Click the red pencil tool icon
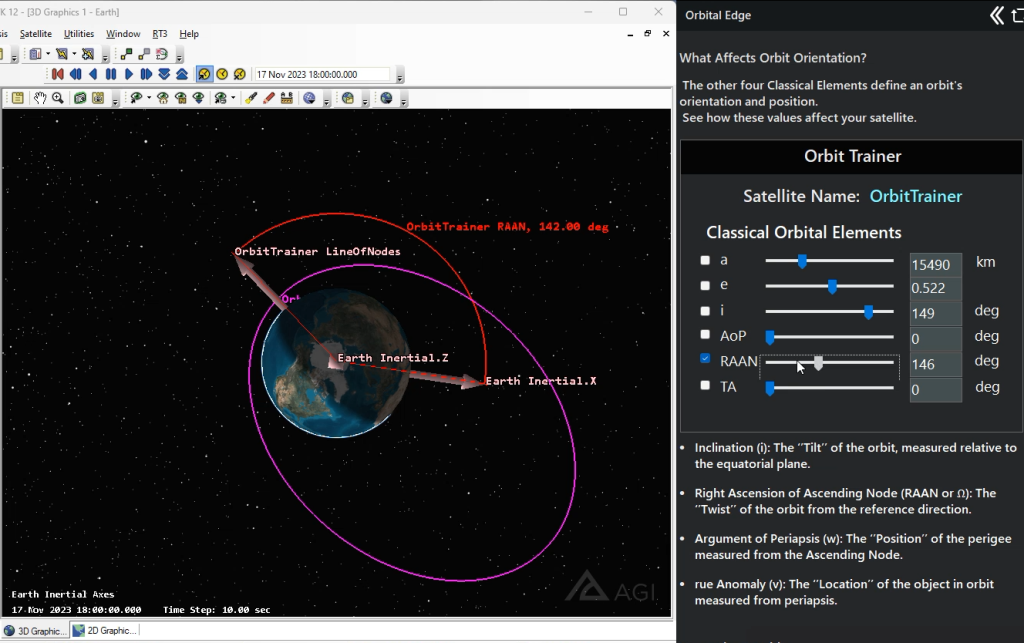This screenshot has height=643, width=1024. [x=268, y=98]
